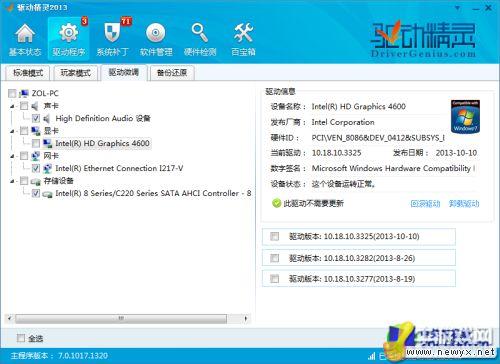Click the scrollbar left arrow in device tree
The image size is (500, 364).
(x=10, y=319)
